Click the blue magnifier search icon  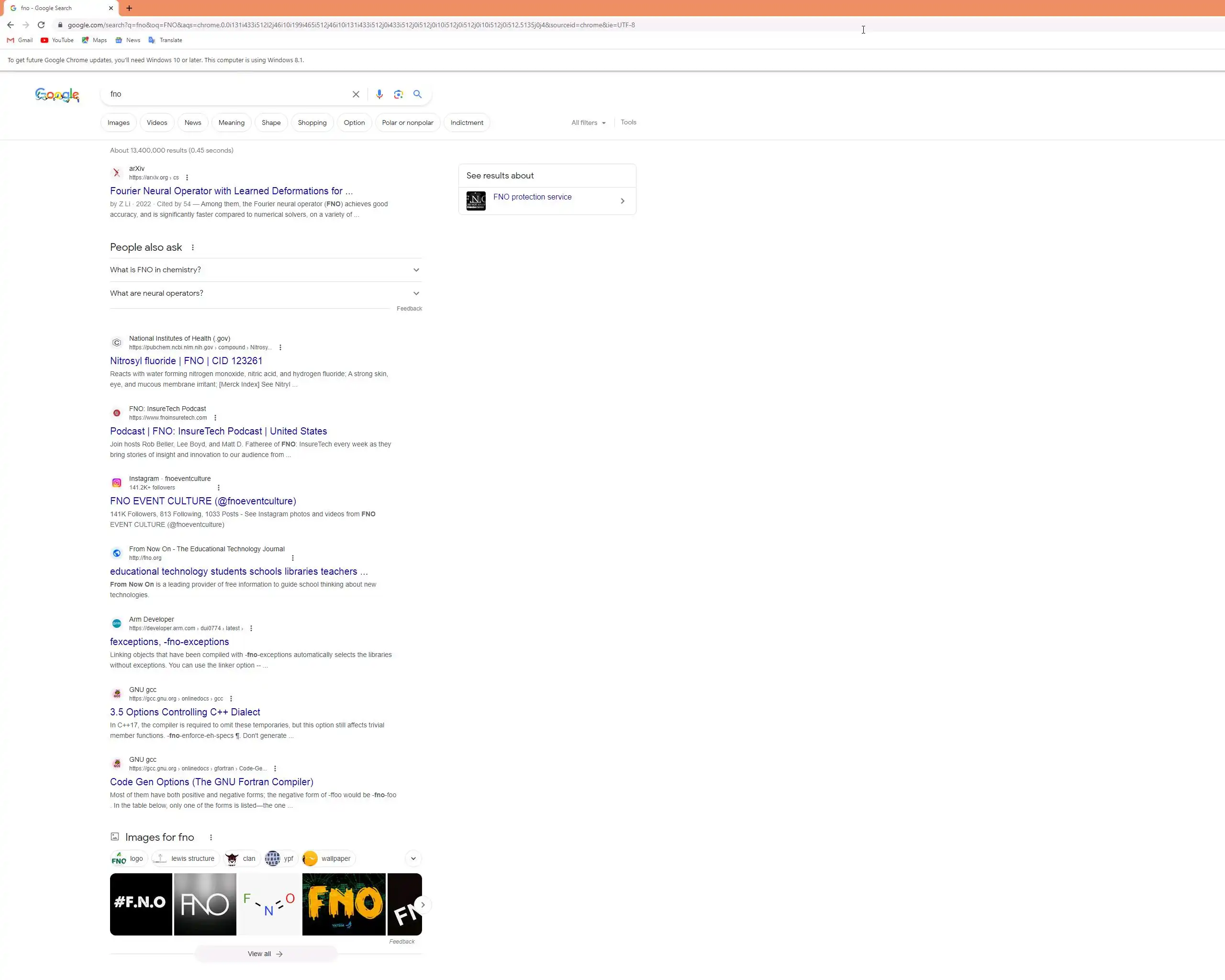418,94
